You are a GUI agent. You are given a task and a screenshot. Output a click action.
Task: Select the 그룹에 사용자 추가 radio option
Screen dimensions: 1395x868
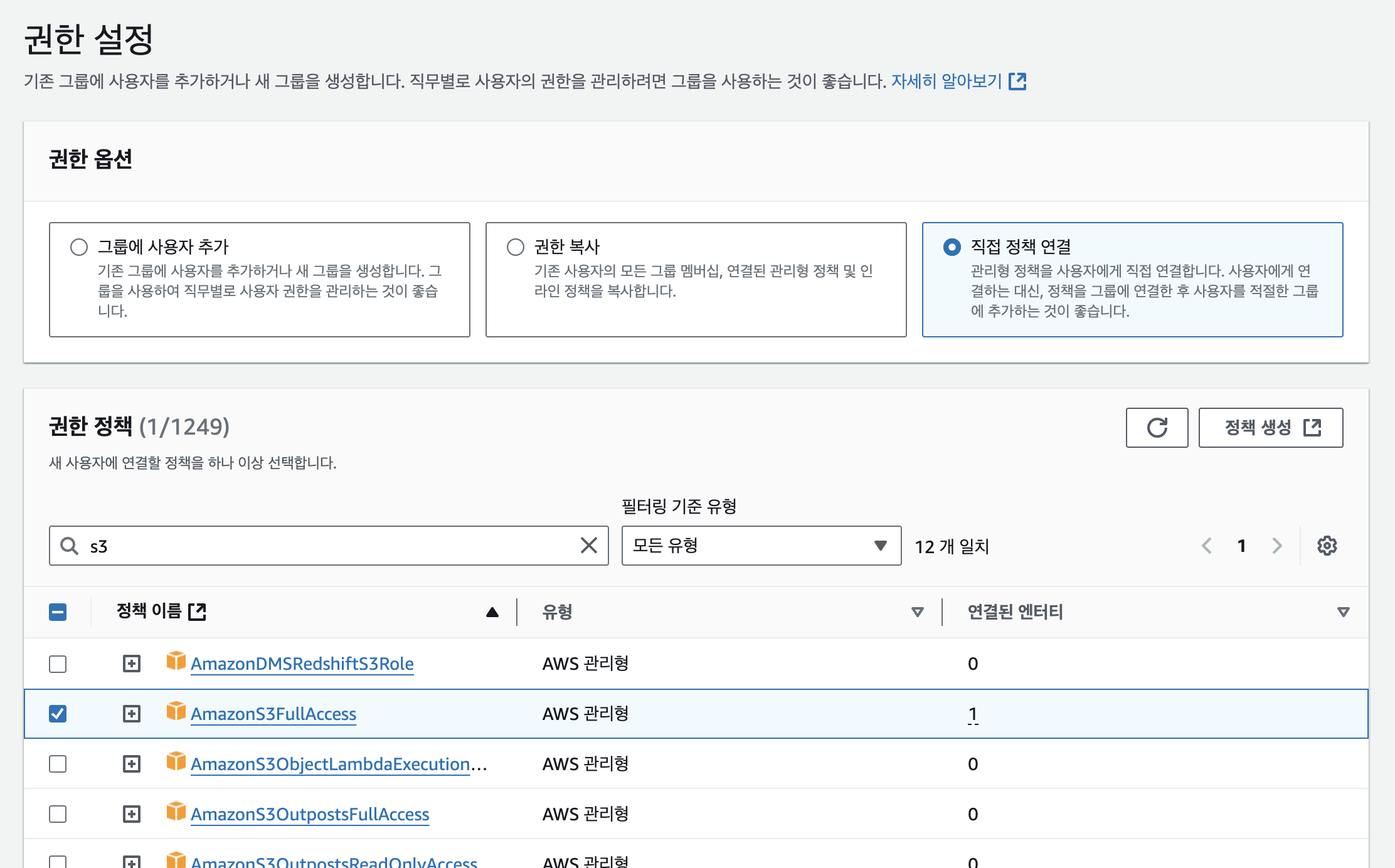(x=79, y=247)
